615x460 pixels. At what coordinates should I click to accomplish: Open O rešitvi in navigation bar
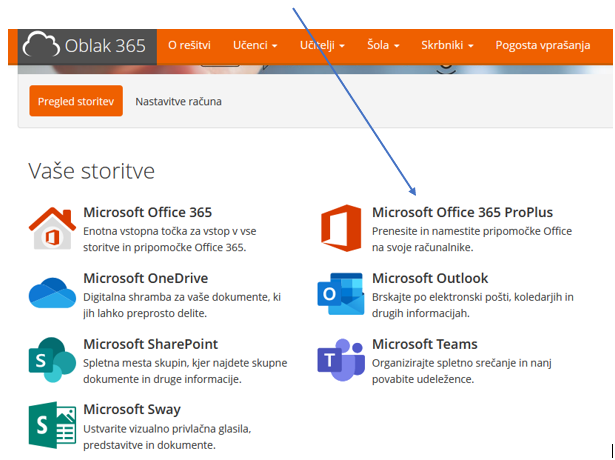pos(189,45)
